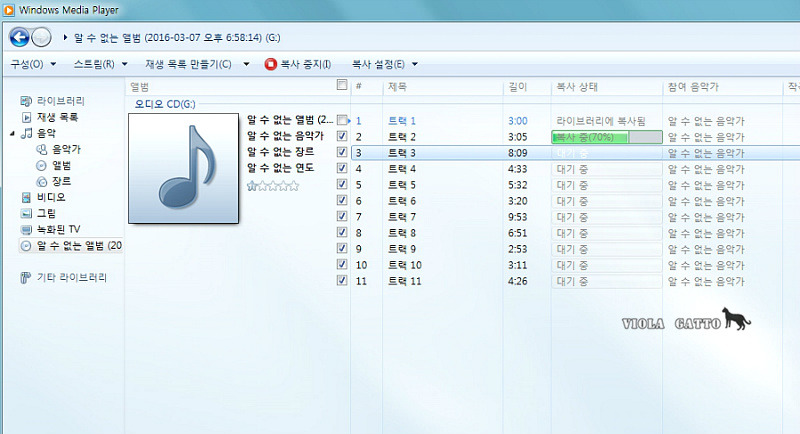Uncheck the box for 트랙 3
This screenshot has width=800, height=434.
342,152
